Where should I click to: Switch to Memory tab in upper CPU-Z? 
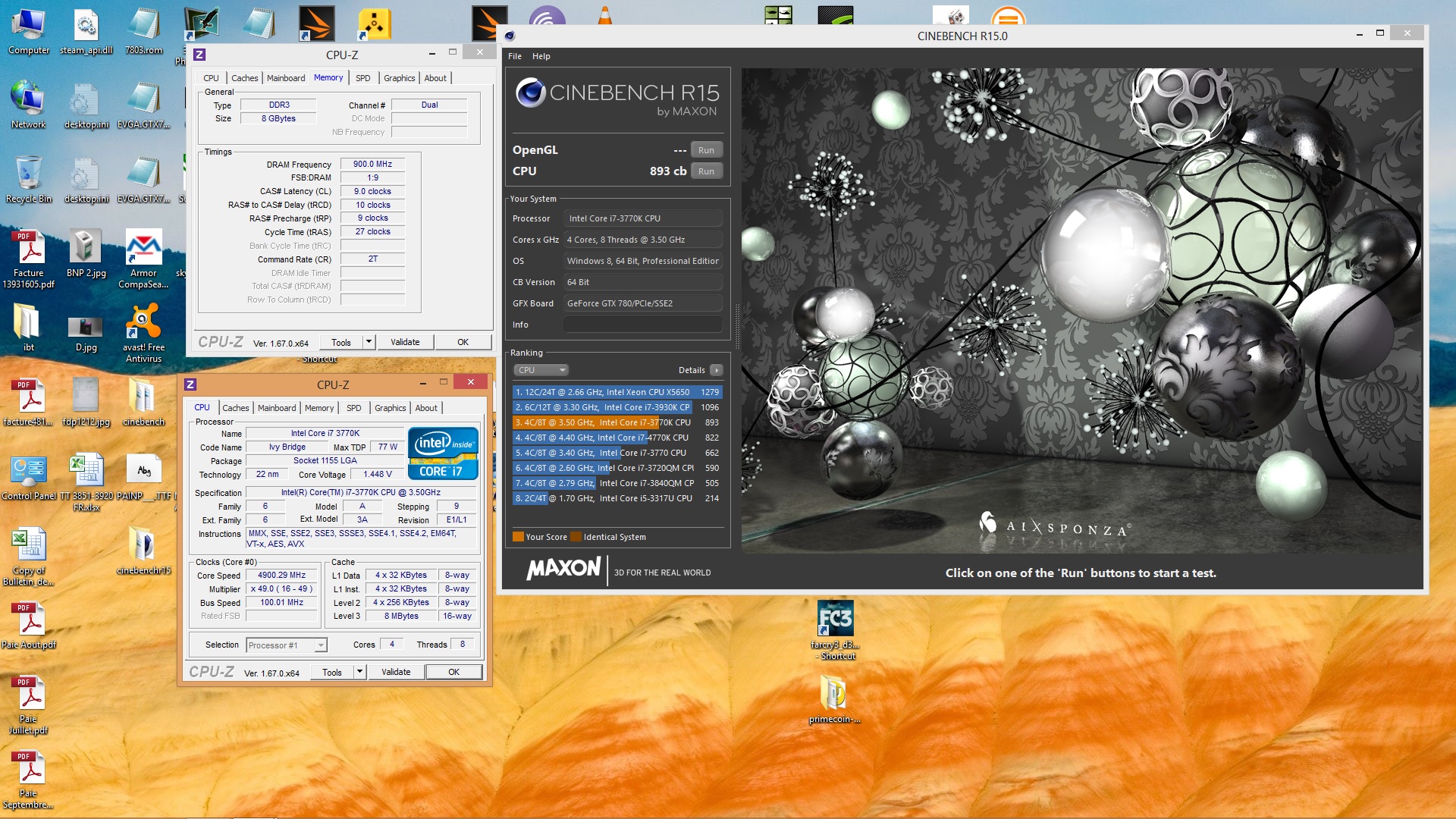pos(328,77)
